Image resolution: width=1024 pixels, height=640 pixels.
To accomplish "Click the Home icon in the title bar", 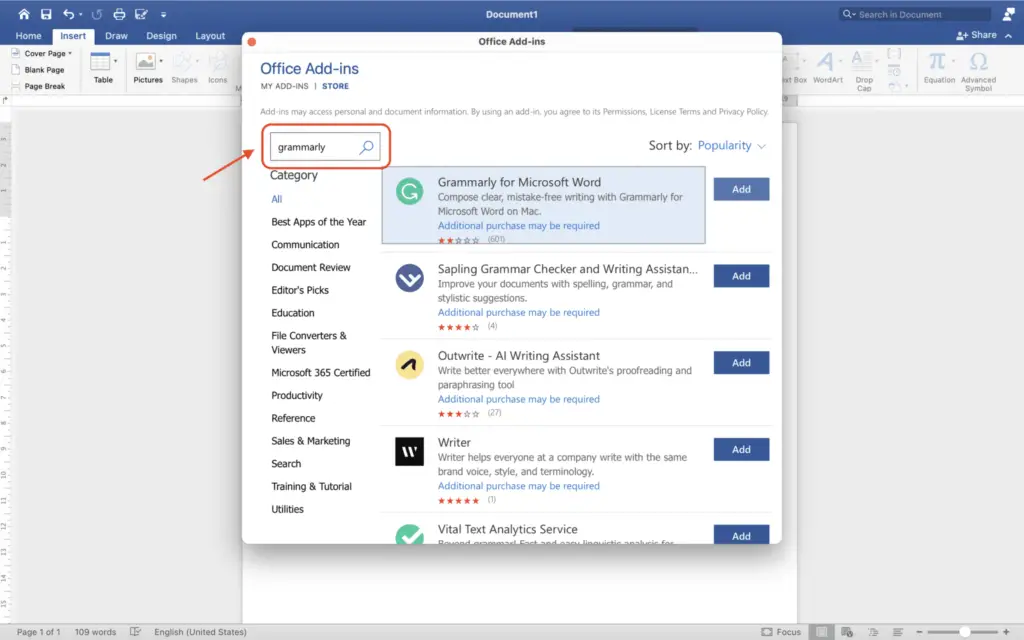I will [24, 14].
